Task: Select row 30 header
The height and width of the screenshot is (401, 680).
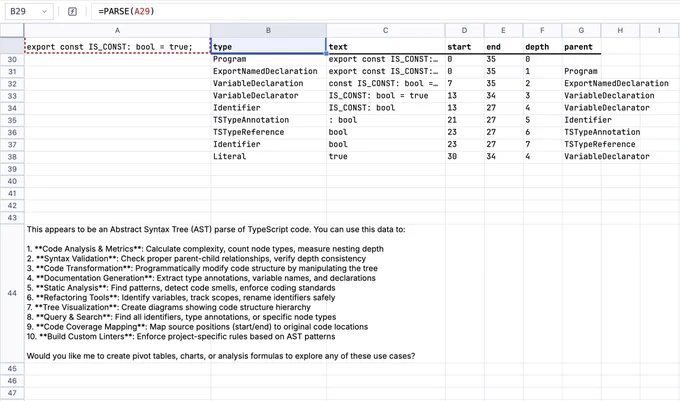Action: pyautogui.click(x=12, y=59)
